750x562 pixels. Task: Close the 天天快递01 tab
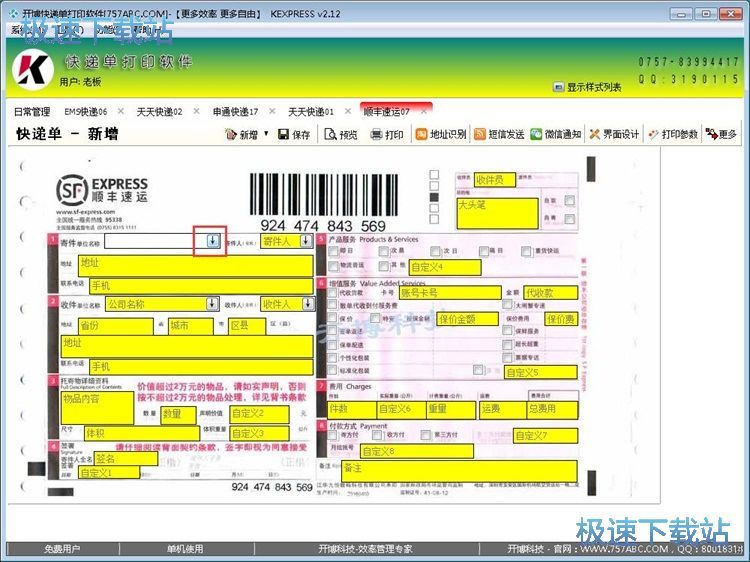coord(347,111)
